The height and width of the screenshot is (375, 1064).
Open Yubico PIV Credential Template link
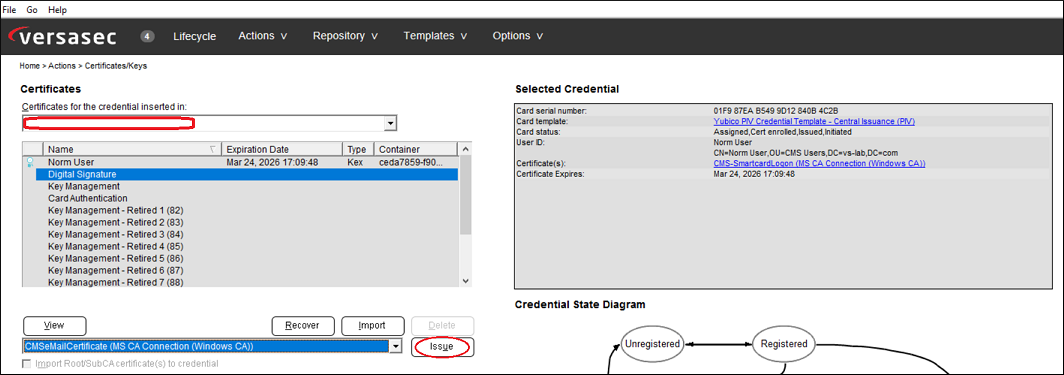tap(814, 121)
